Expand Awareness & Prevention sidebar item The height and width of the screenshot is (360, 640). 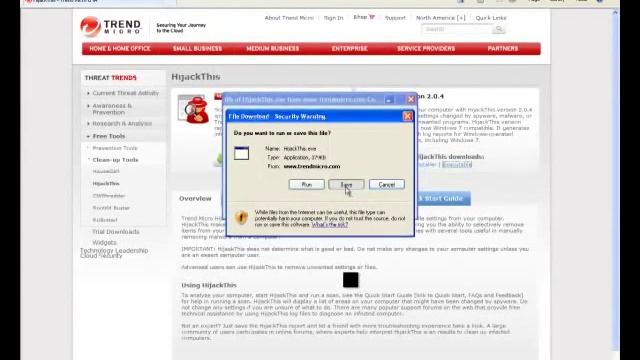pos(112,109)
